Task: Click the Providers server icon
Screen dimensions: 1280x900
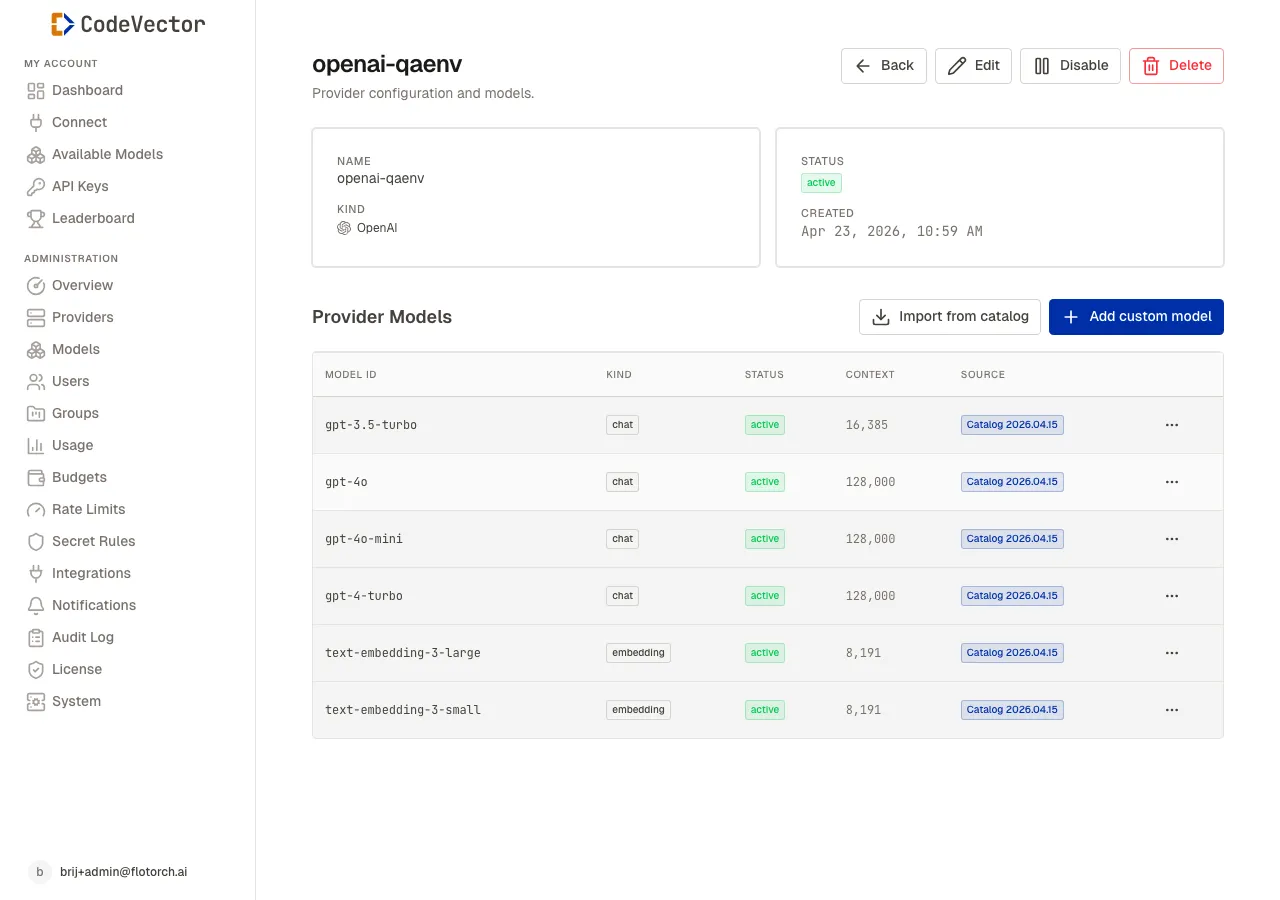Action: (36, 318)
